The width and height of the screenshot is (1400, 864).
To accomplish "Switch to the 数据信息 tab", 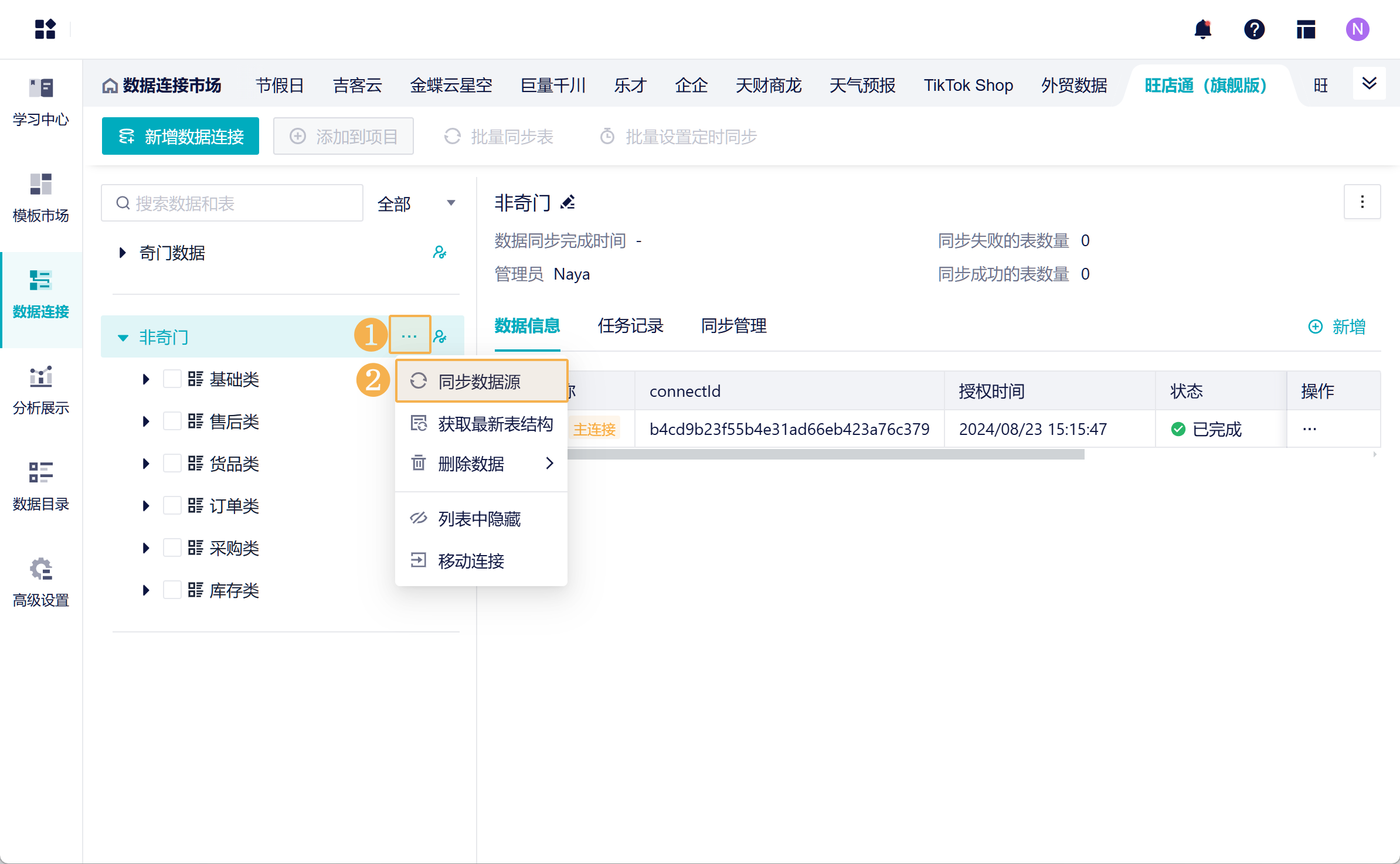I will 527,326.
